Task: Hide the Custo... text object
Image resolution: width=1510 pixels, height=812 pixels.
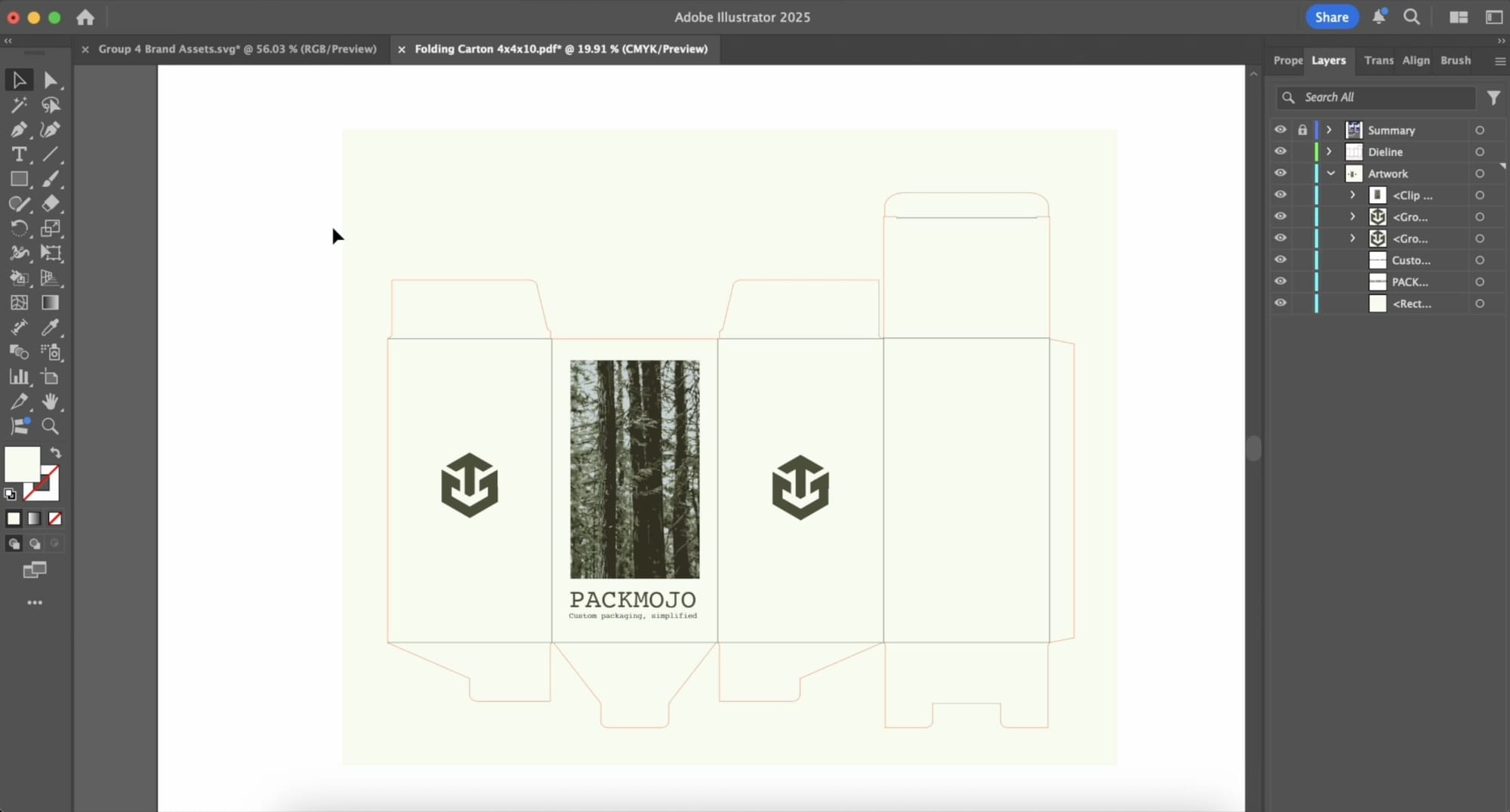Action: pos(1280,260)
